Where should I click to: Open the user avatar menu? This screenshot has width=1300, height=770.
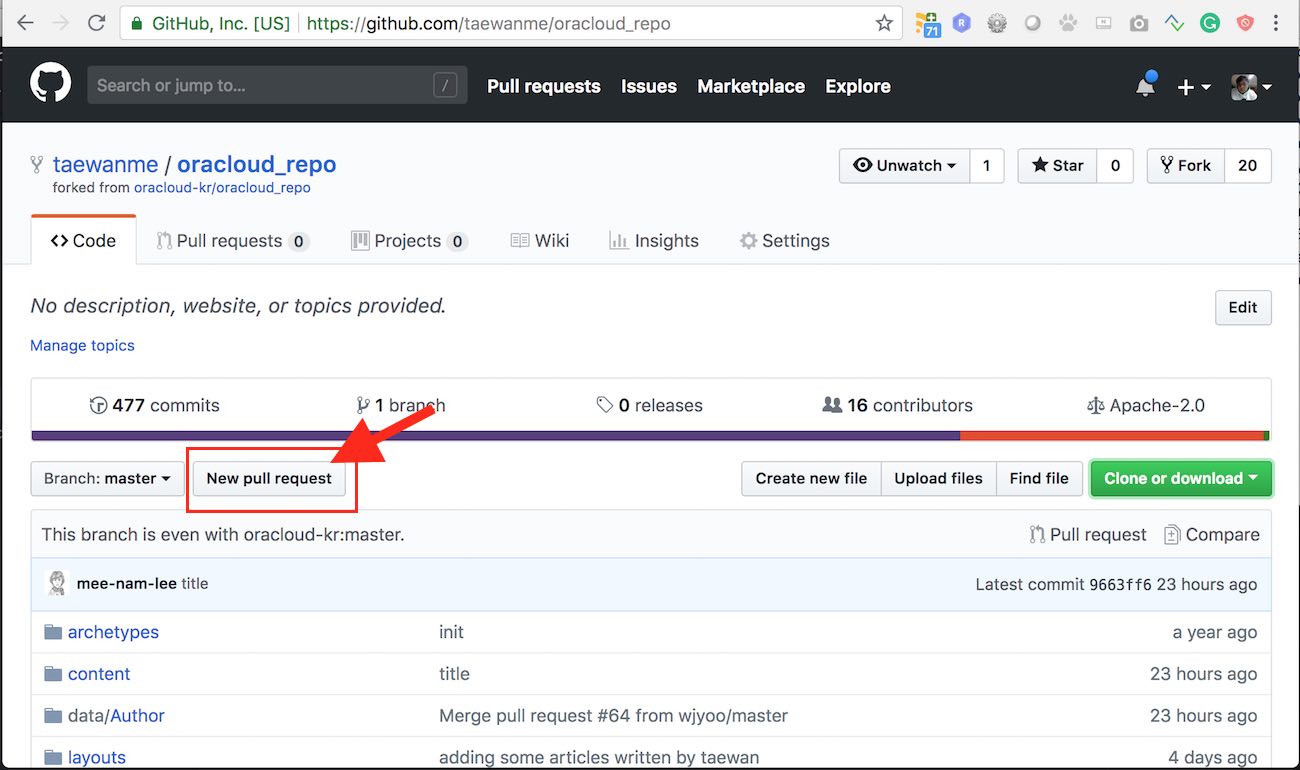1250,87
